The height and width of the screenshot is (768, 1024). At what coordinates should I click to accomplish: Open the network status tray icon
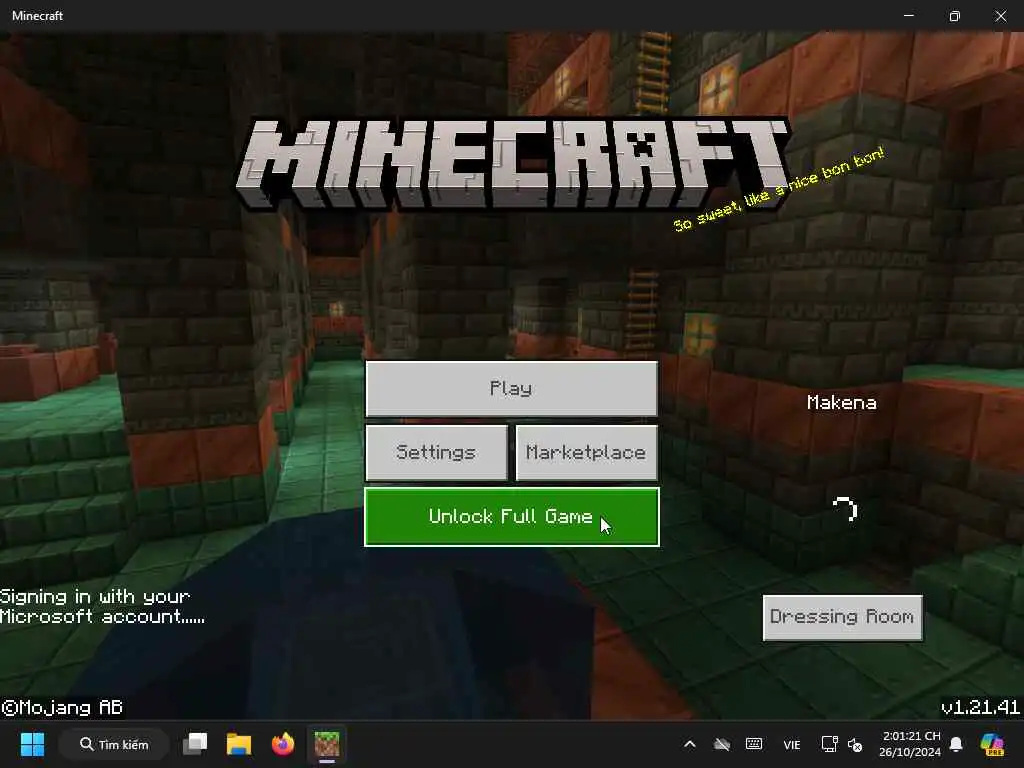(829, 744)
